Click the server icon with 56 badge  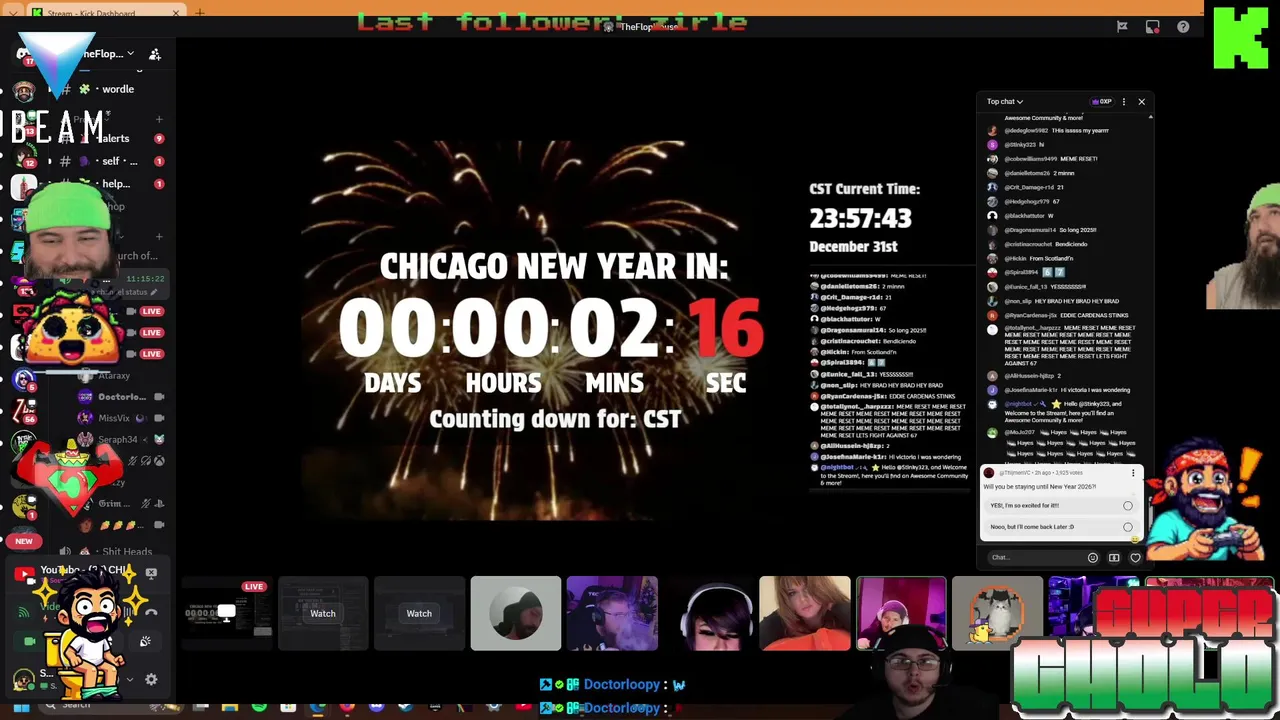click(23, 411)
